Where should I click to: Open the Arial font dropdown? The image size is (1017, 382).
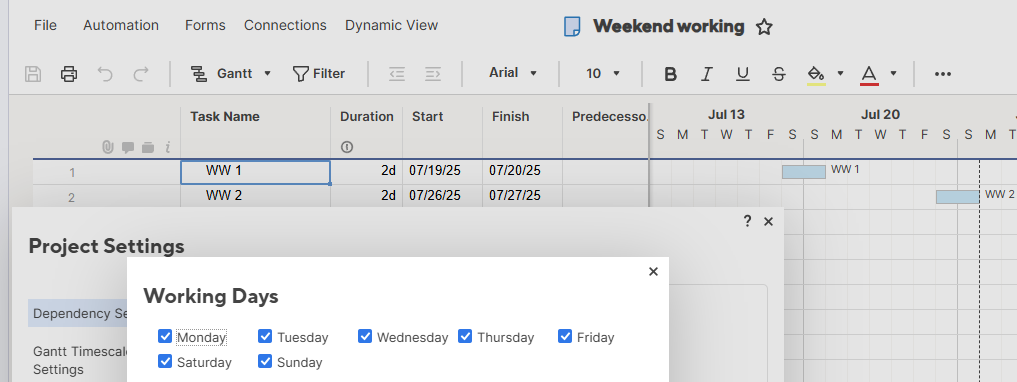coord(513,73)
